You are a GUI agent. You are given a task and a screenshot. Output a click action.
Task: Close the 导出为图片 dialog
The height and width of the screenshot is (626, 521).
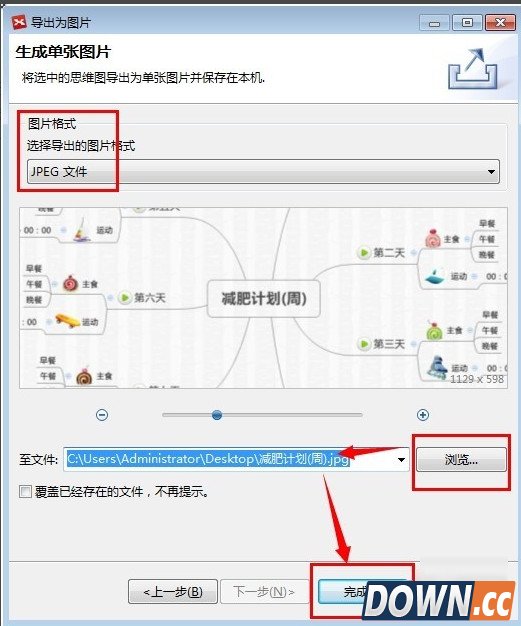pos(499,23)
